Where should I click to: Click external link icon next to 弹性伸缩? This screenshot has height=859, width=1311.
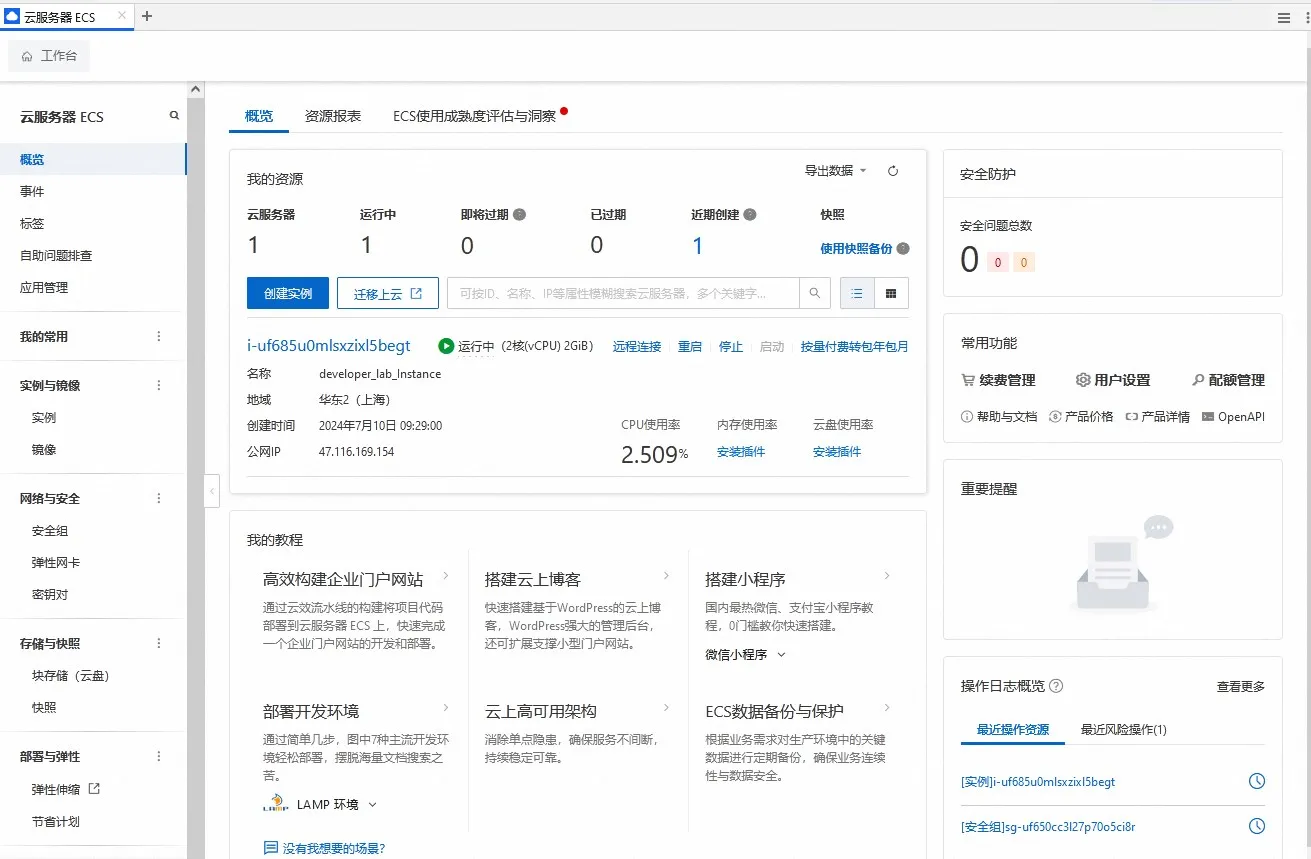point(95,788)
